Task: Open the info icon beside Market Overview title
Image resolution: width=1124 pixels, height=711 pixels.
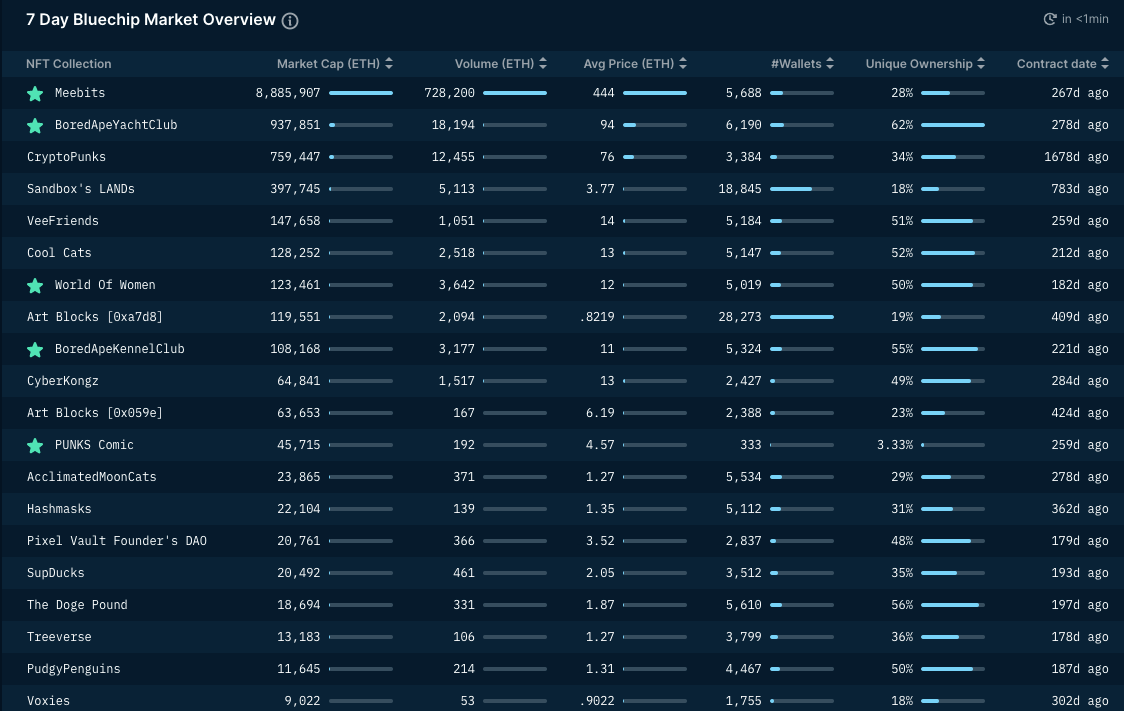Action: (290, 21)
